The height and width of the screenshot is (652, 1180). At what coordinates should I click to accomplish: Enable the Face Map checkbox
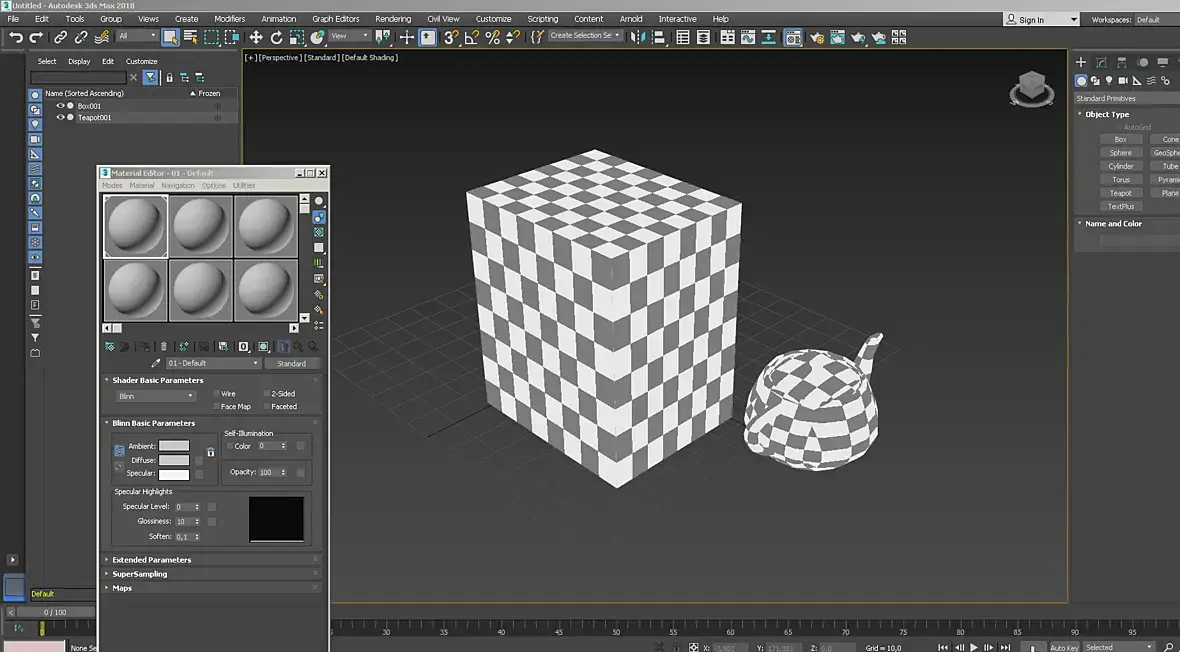(216, 407)
